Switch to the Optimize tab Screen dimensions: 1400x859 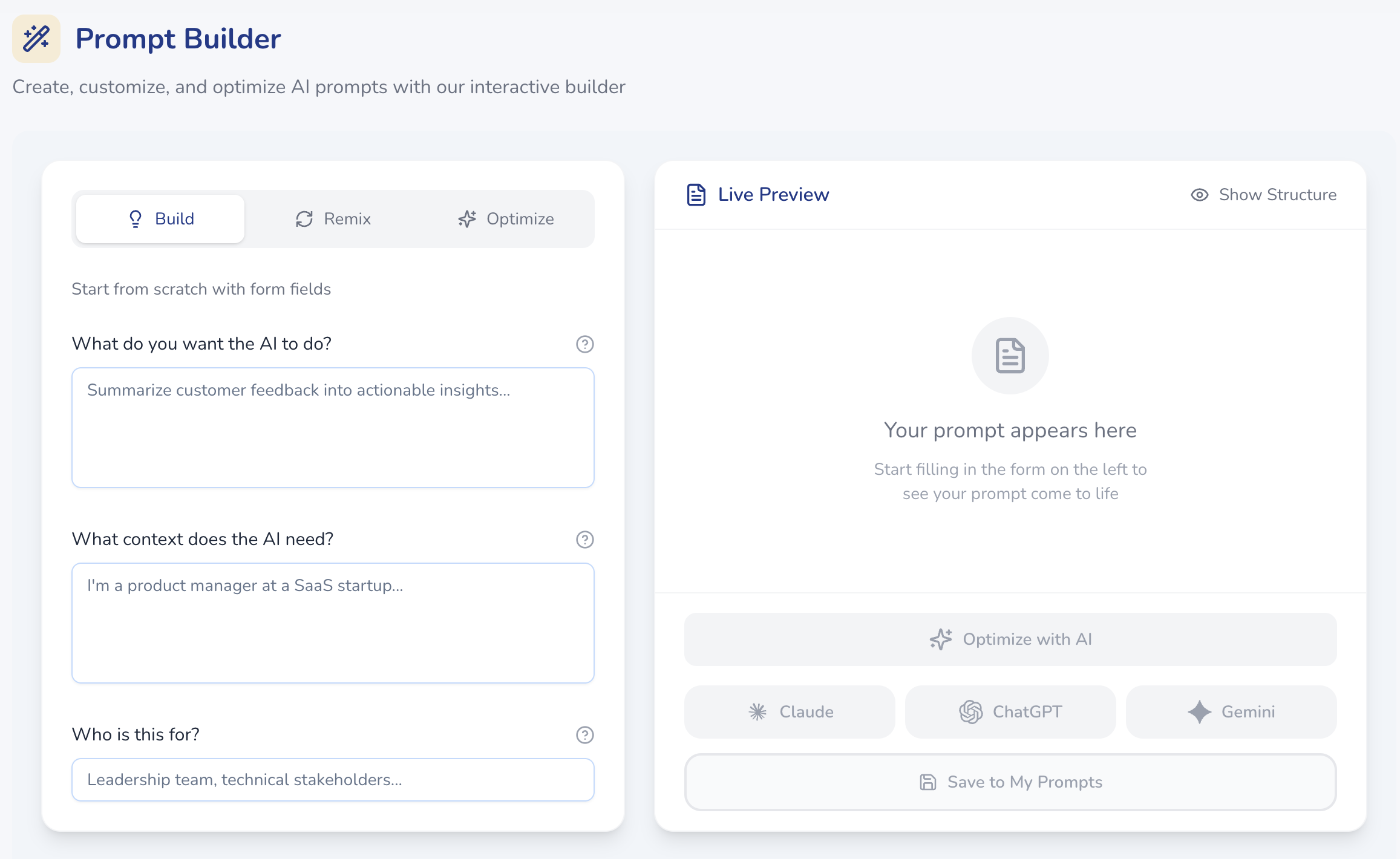(507, 219)
